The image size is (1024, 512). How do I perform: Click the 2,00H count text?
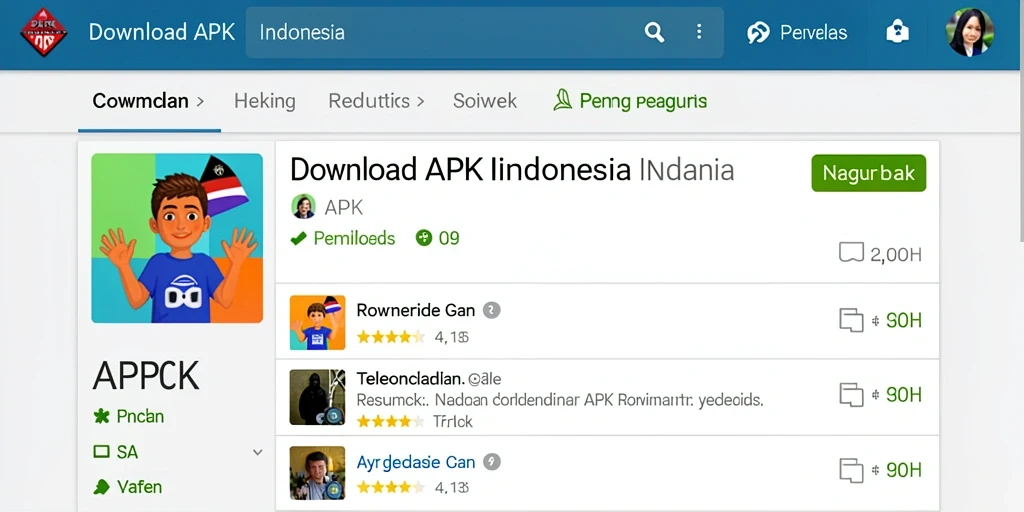(895, 254)
